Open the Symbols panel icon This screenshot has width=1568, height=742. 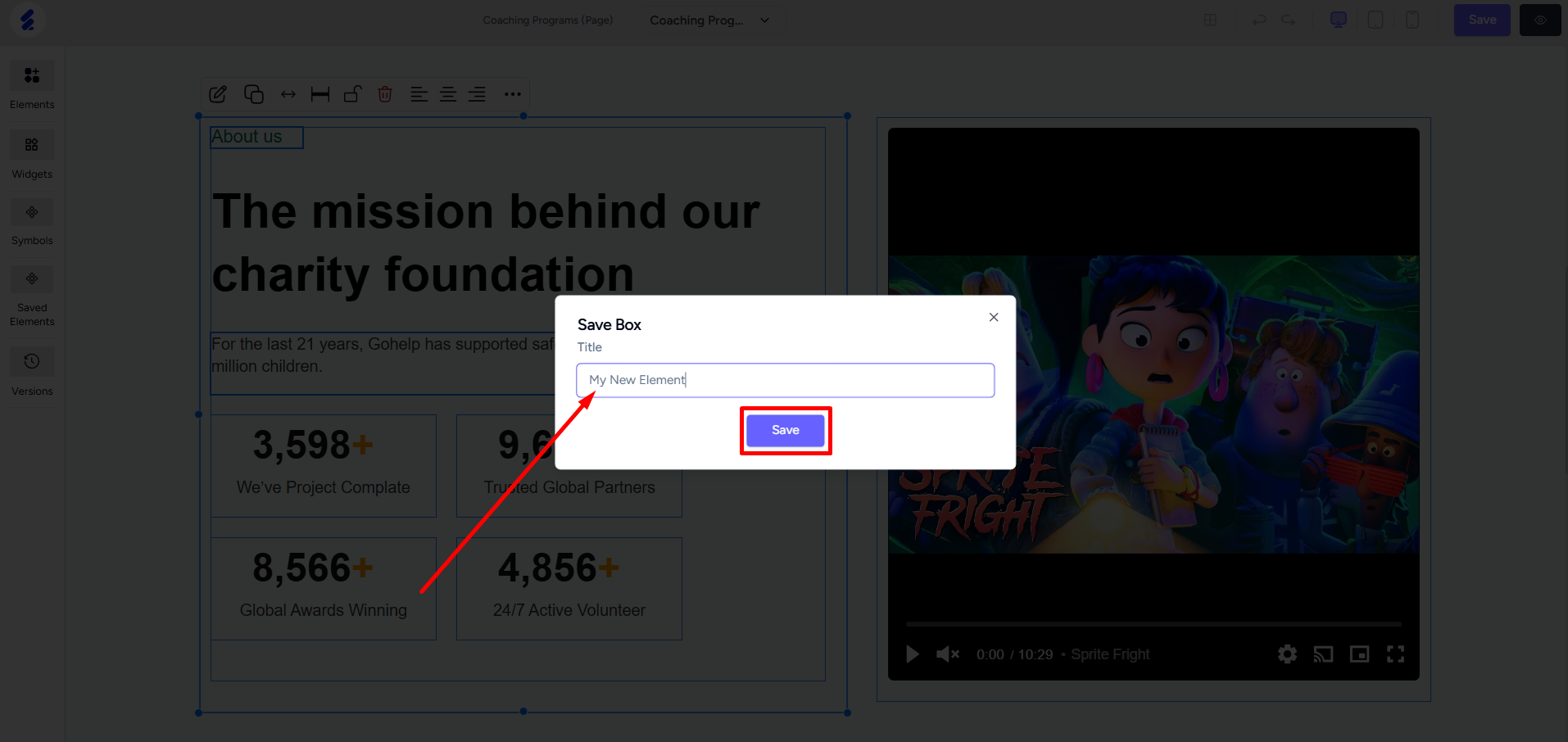pos(32,213)
